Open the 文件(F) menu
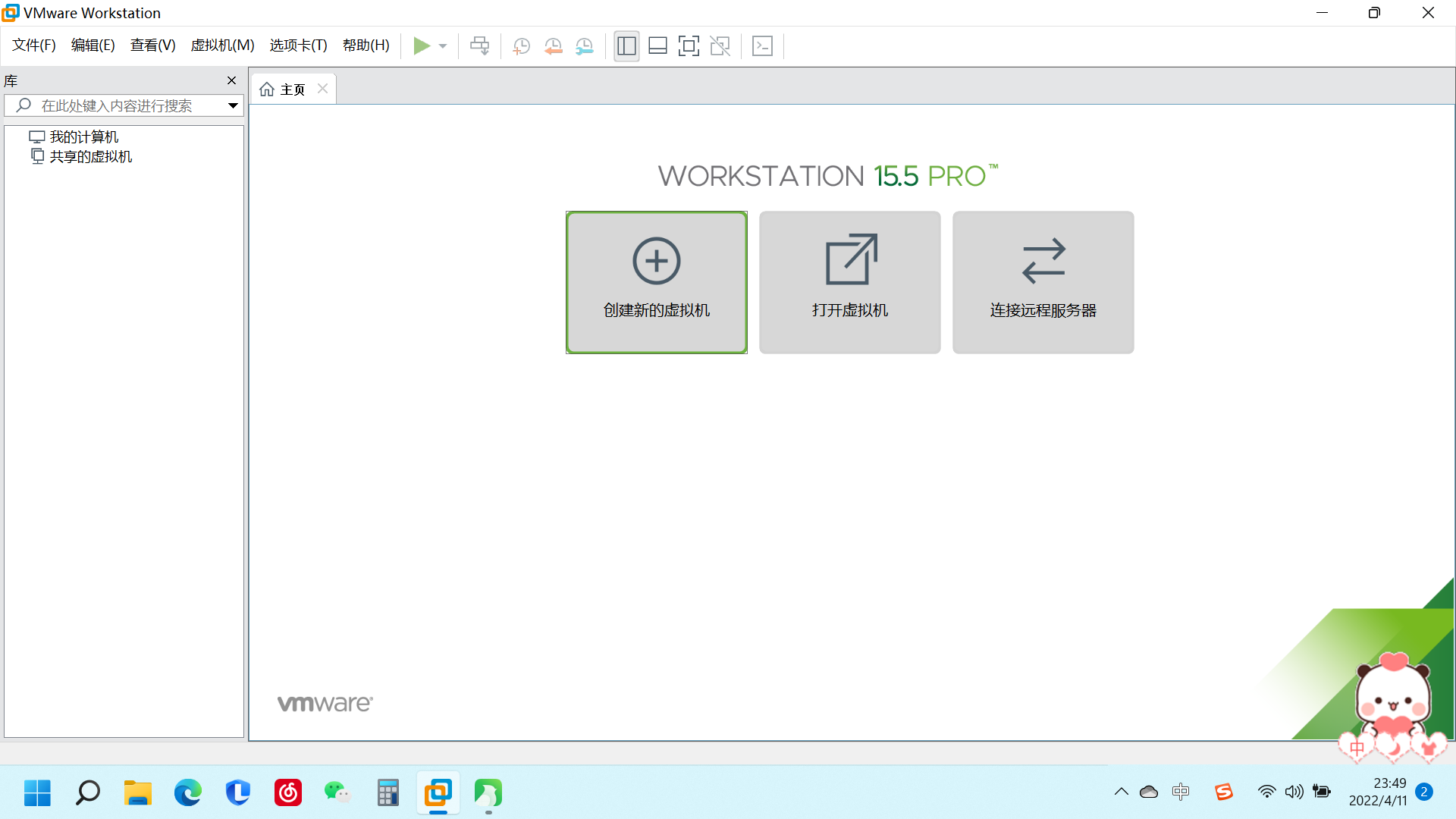This screenshot has width=1456, height=819. click(34, 45)
